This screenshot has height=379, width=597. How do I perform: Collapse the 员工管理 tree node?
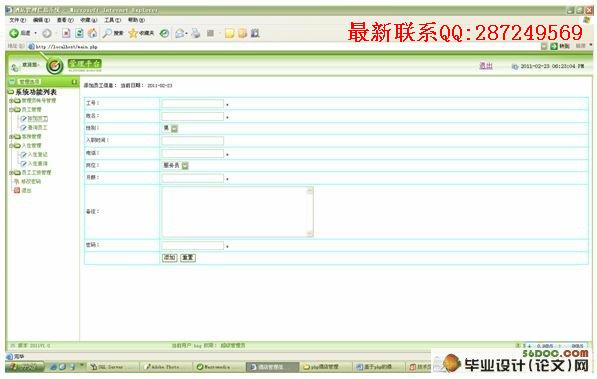11,110
